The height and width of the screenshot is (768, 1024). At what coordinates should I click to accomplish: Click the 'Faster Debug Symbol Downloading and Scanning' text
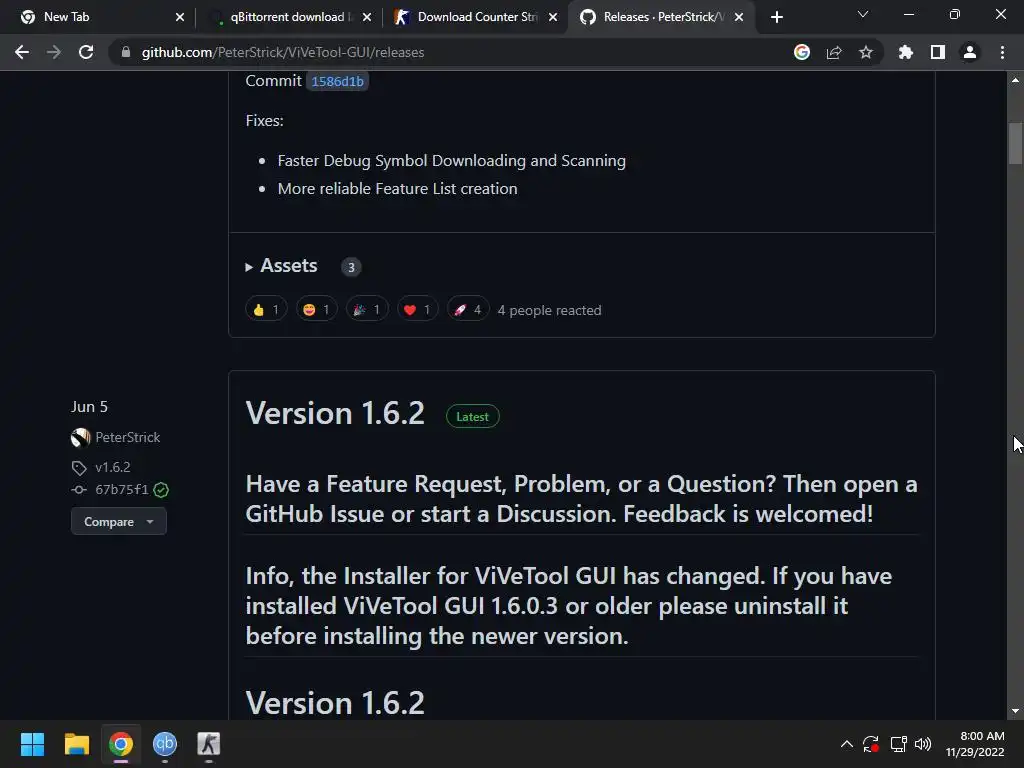pyautogui.click(x=451, y=161)
